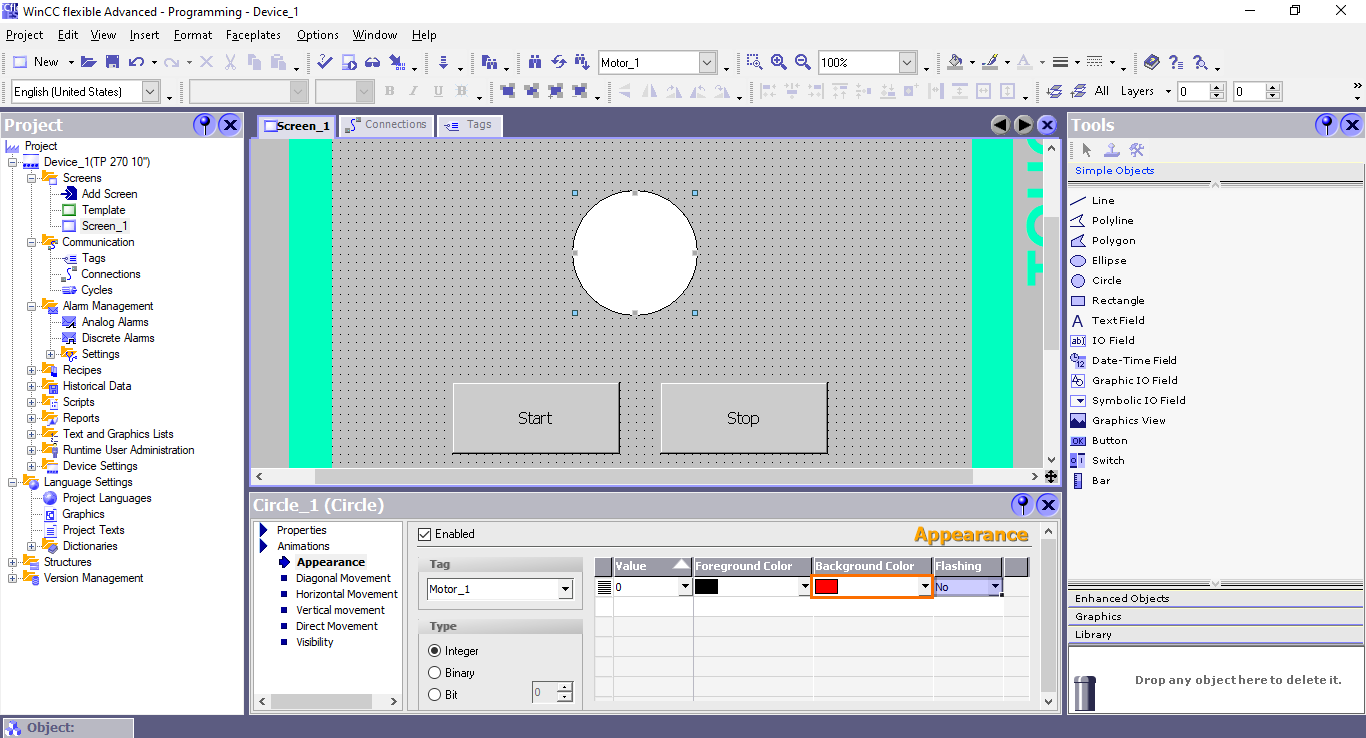
Task: Click the glasses icon in toolbar
Action: 372,62
